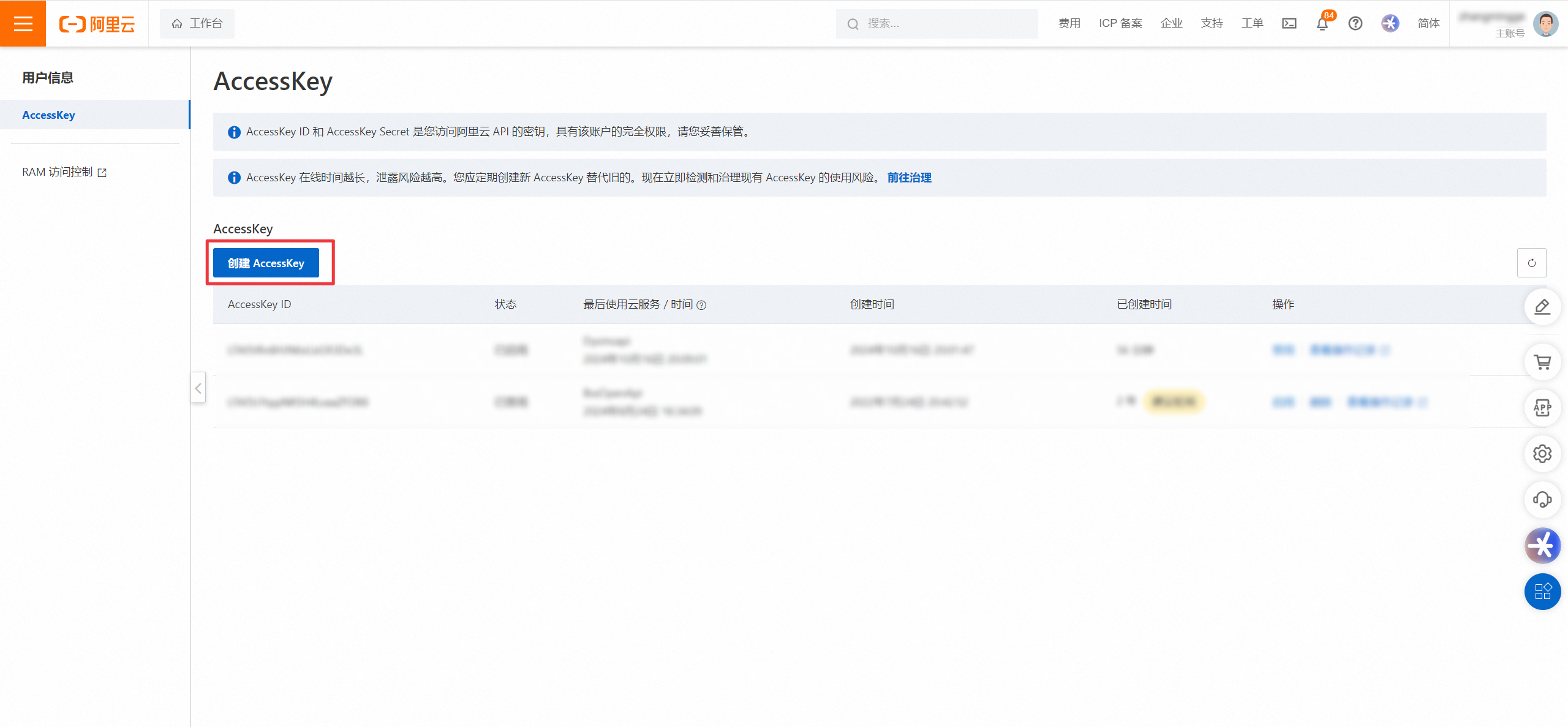Screen dimensions: 1568x727
Task: Click the 创建时间 column header
Action: 872,304
